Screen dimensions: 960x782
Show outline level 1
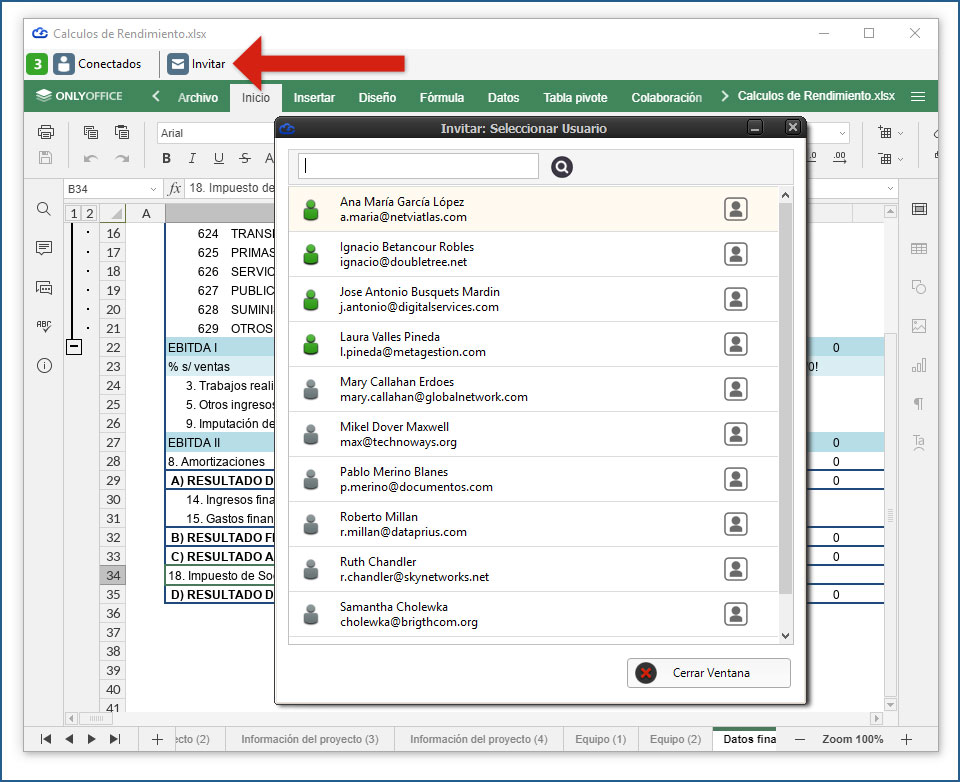73,213
